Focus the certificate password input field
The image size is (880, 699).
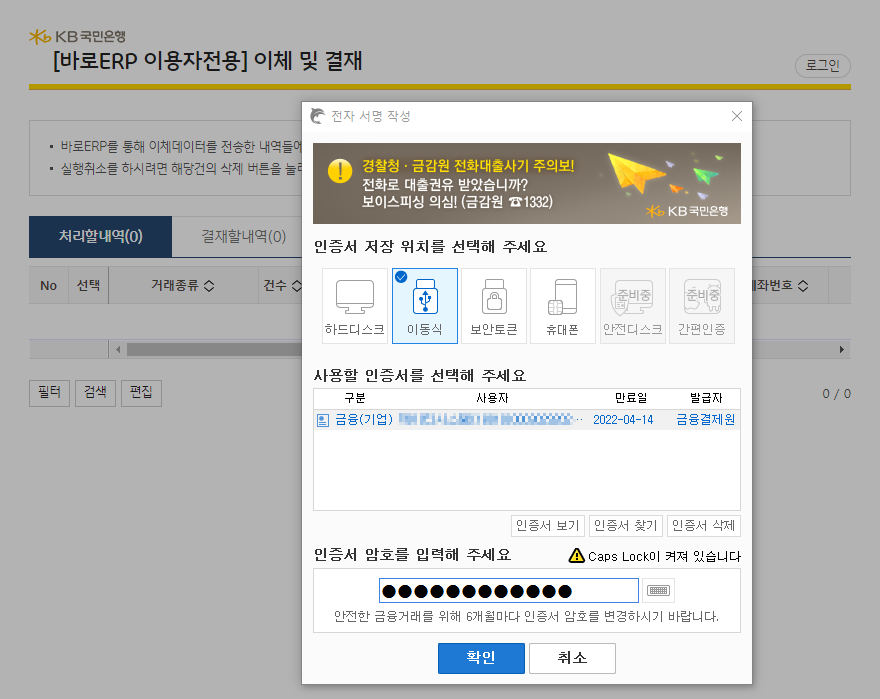click(508, 591)
